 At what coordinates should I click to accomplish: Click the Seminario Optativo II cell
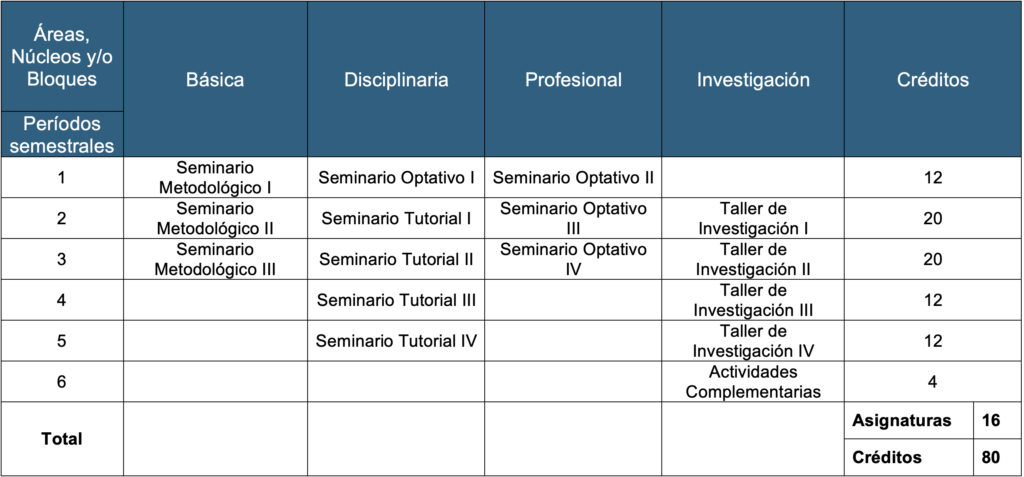pos(573,177)
